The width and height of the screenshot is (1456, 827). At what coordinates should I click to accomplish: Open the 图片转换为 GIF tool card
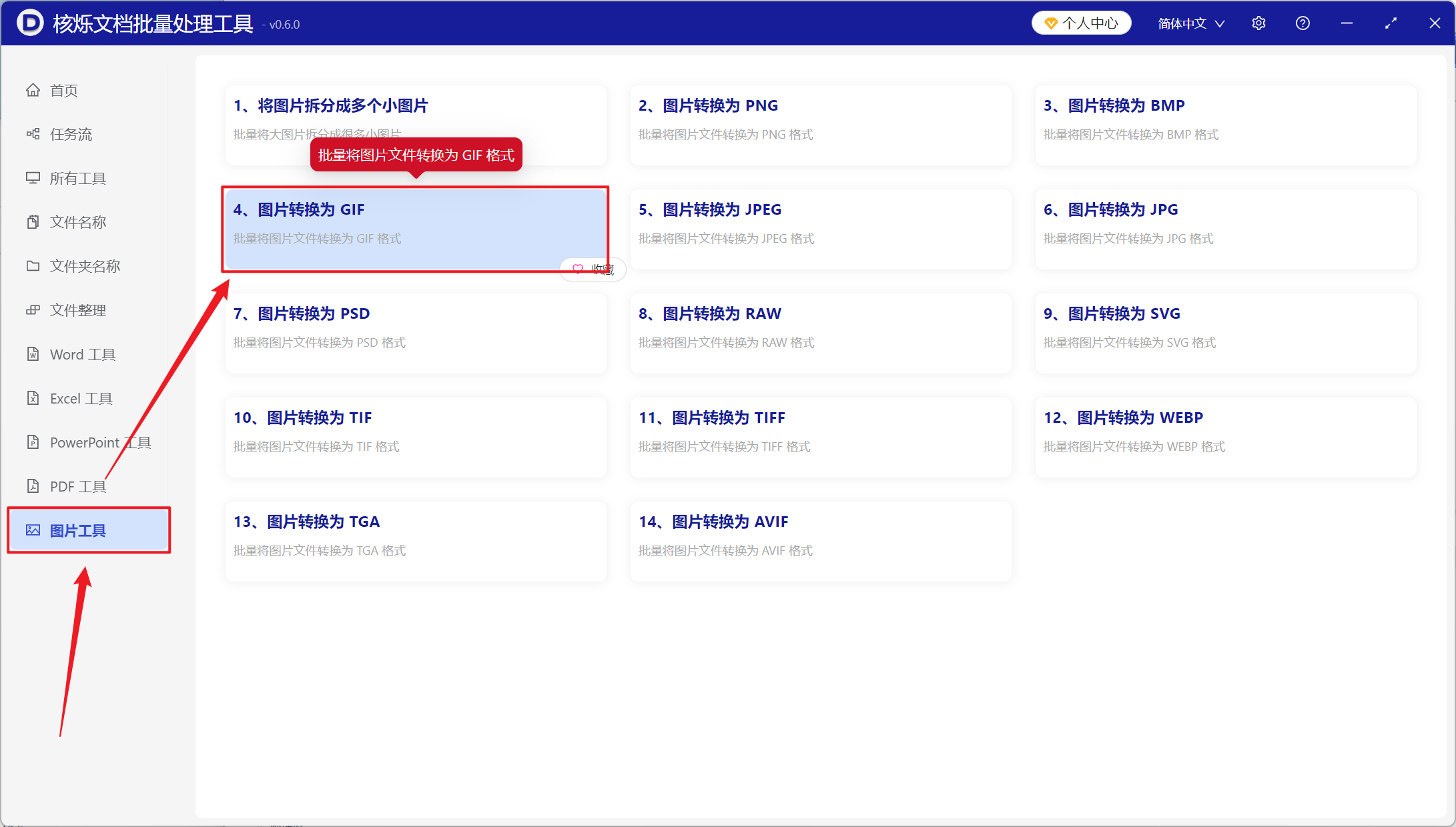tap(416, 229)
